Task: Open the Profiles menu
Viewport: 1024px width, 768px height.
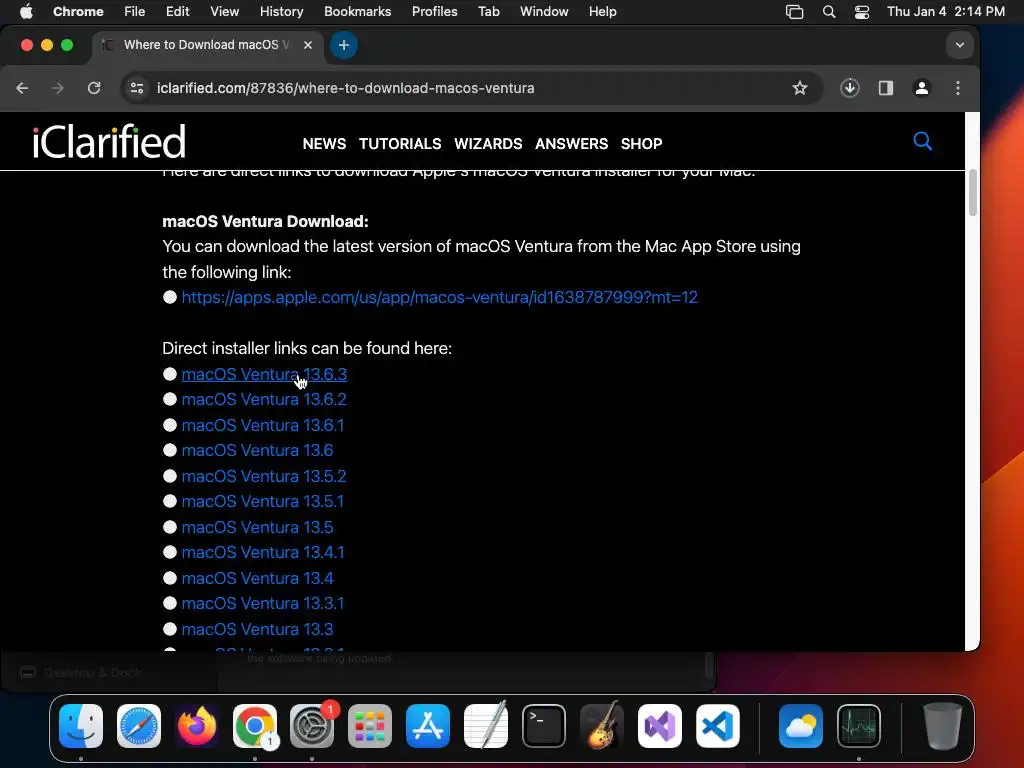Action: click(x=434, y=12)
